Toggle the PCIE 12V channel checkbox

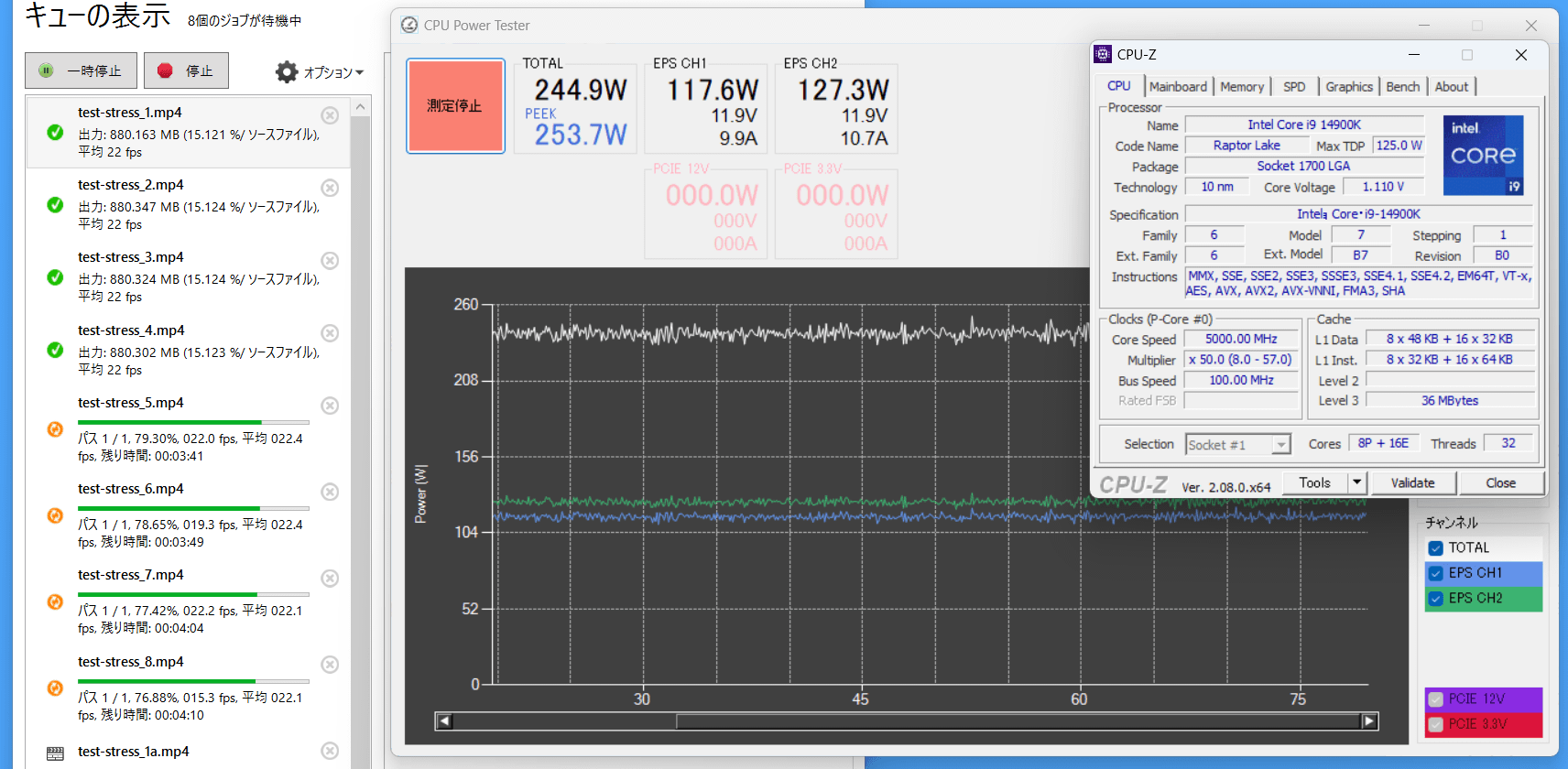(1435, 699)
